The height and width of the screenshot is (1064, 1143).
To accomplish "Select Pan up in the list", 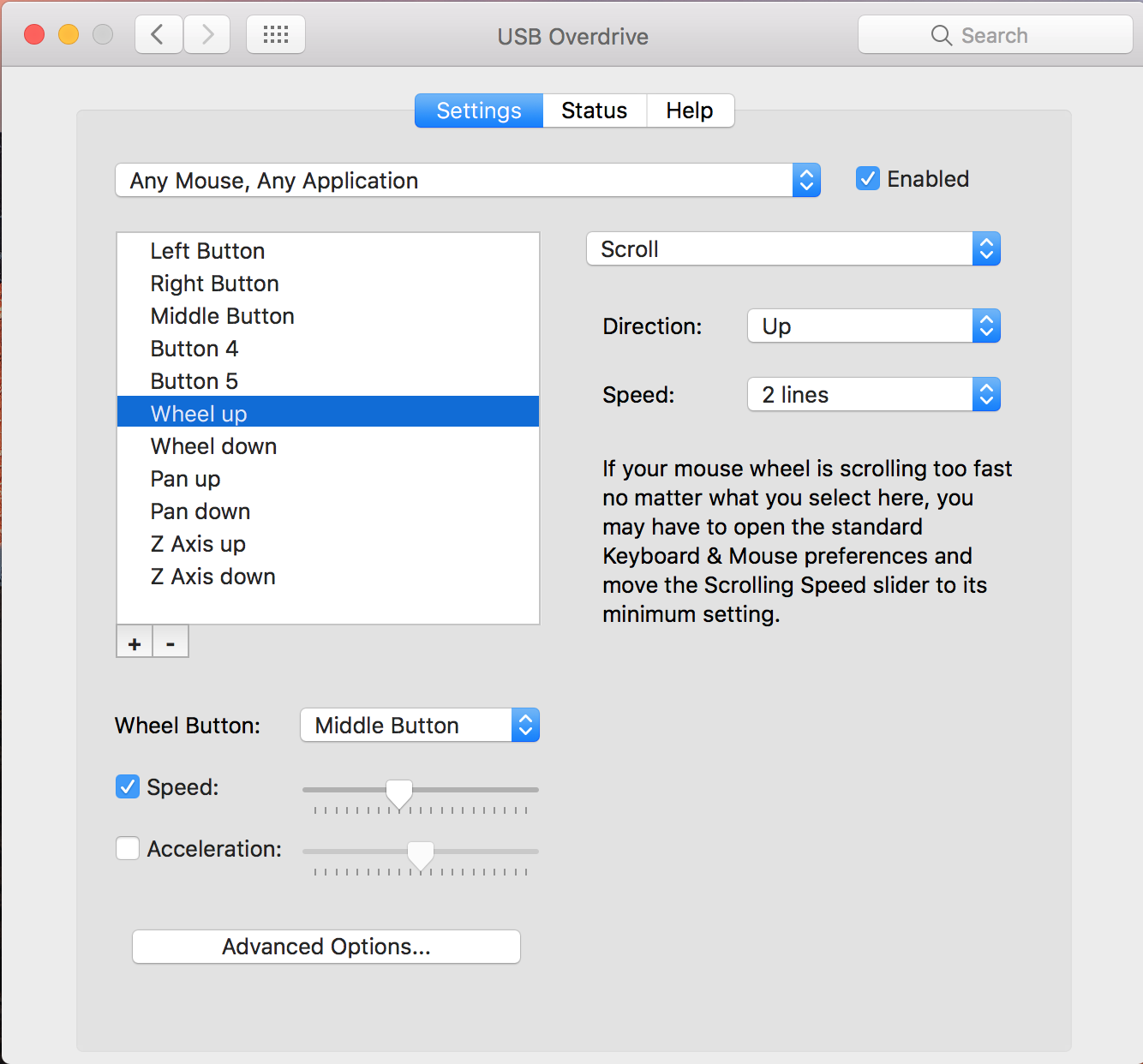I will [x=328, y=479].
